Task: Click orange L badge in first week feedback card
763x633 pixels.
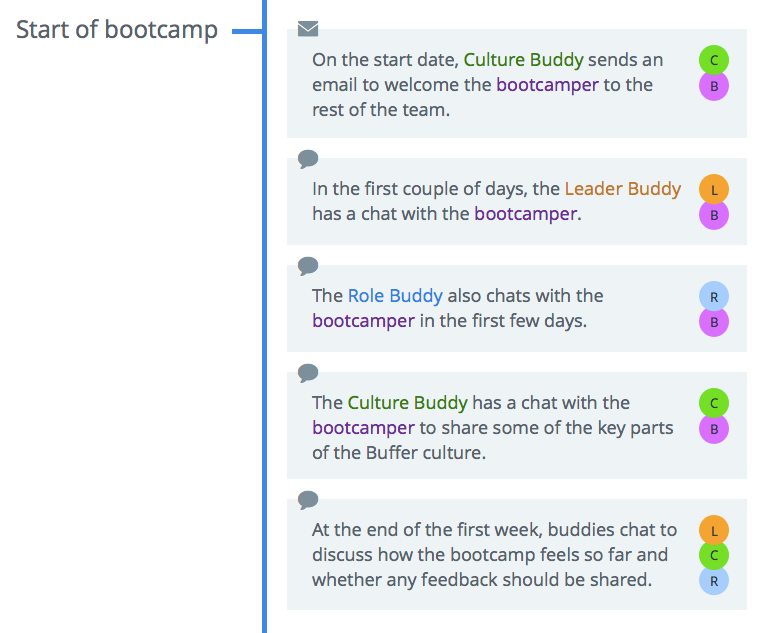Action: [x=714, y=530]
